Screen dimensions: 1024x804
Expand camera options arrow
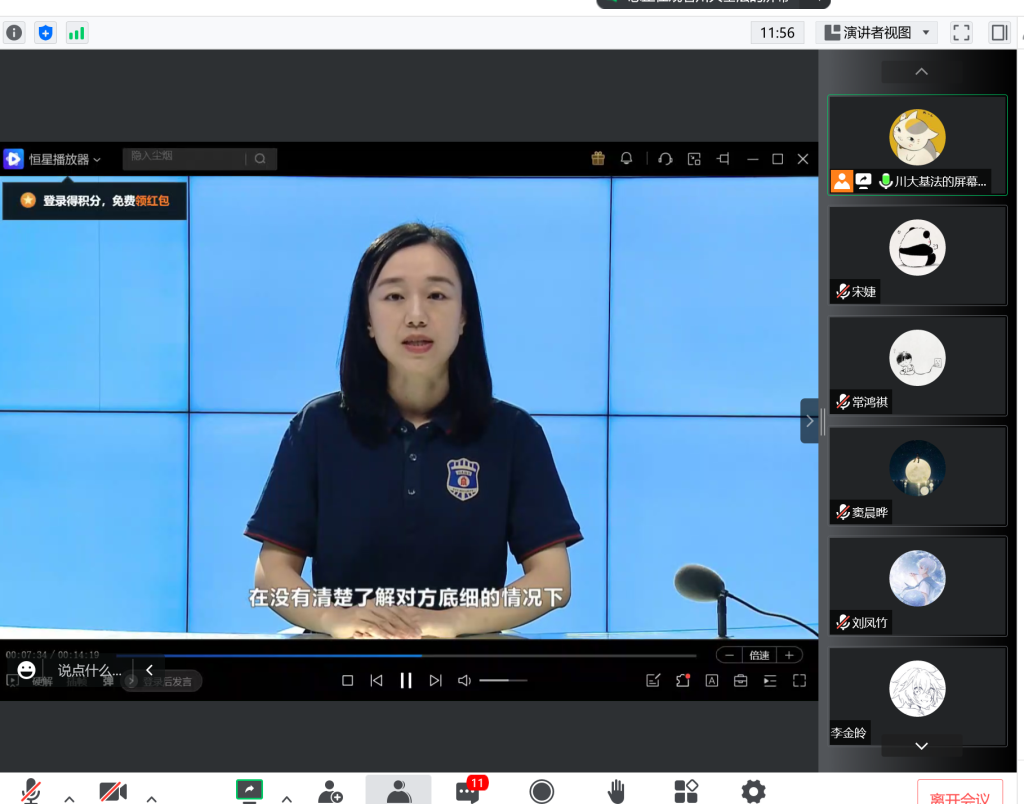152,798
